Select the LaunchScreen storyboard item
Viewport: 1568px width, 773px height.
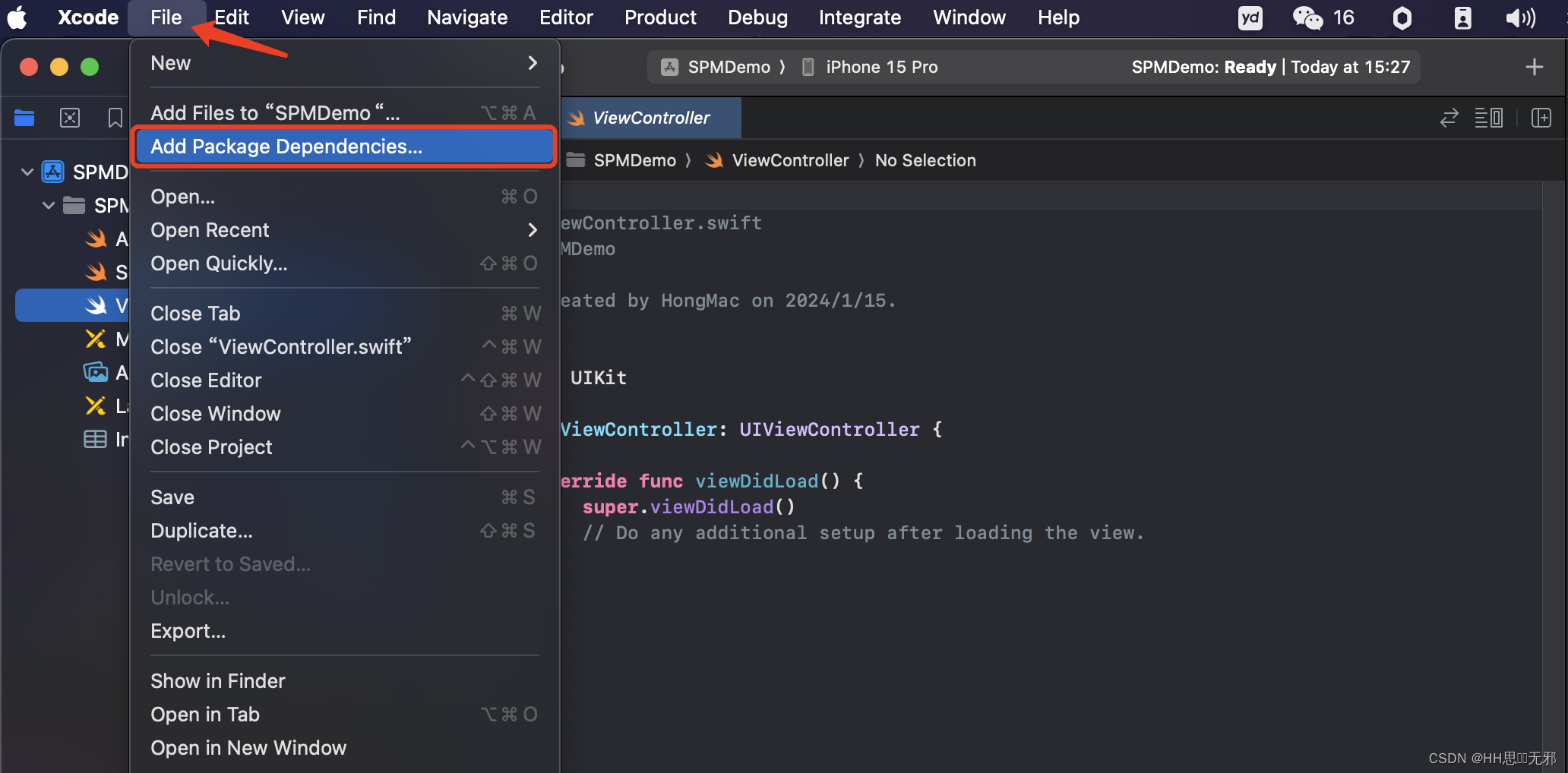tap(106, 406)
